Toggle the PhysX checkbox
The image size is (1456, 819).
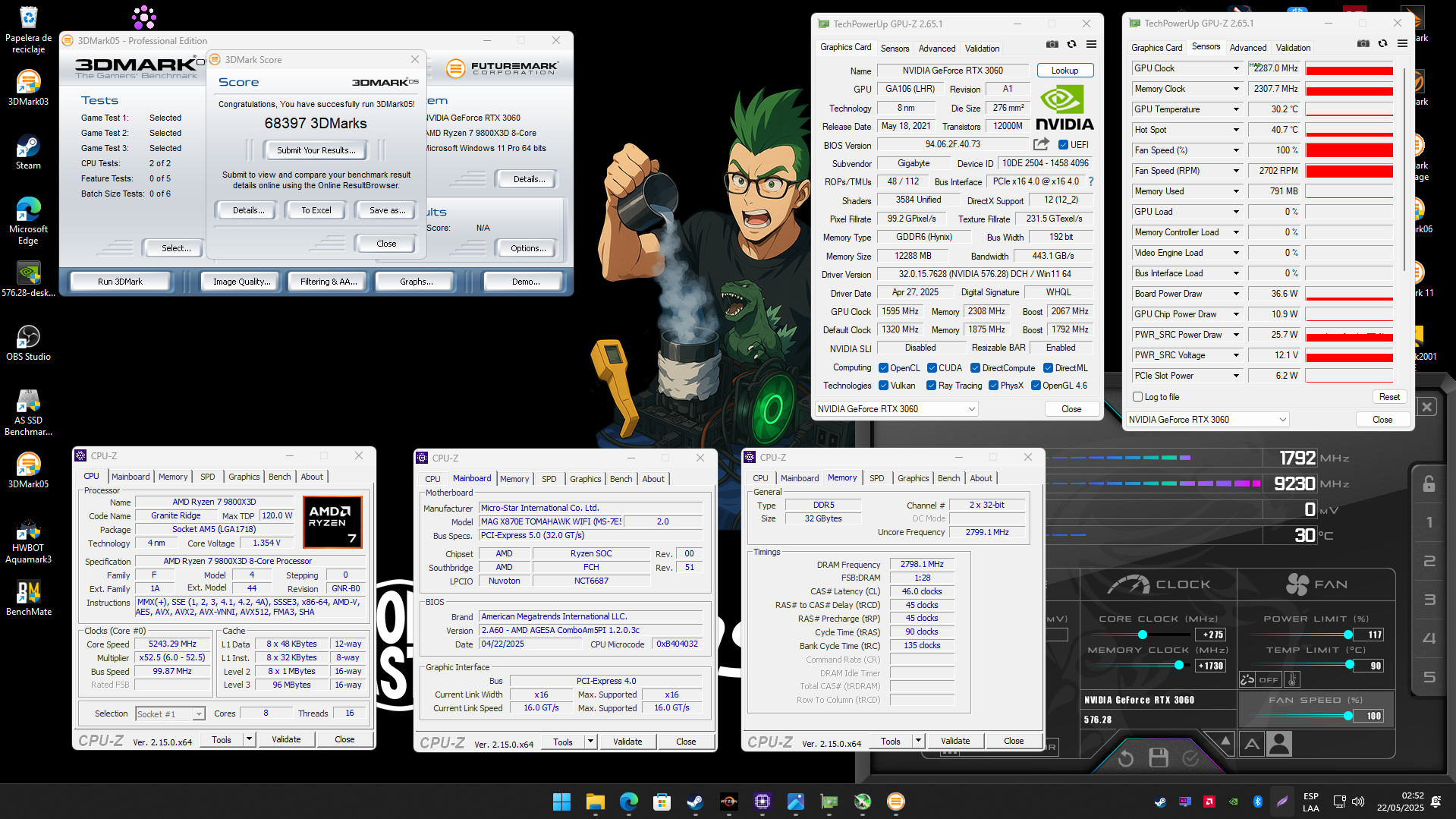pyautogui.click(x=993, y=386)
